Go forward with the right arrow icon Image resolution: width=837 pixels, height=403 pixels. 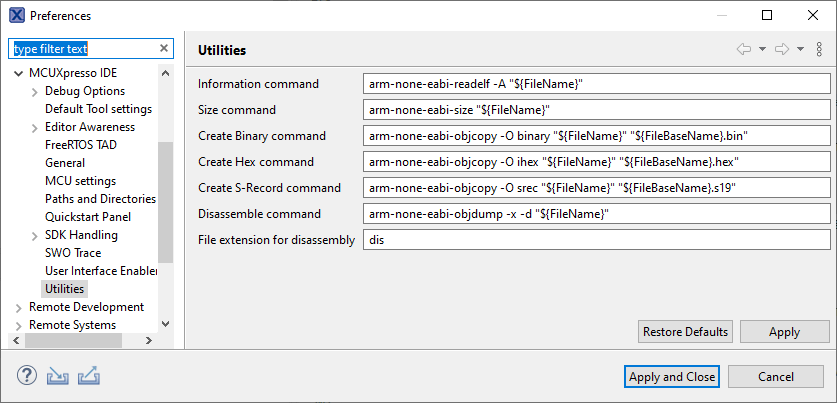point(782,49)
